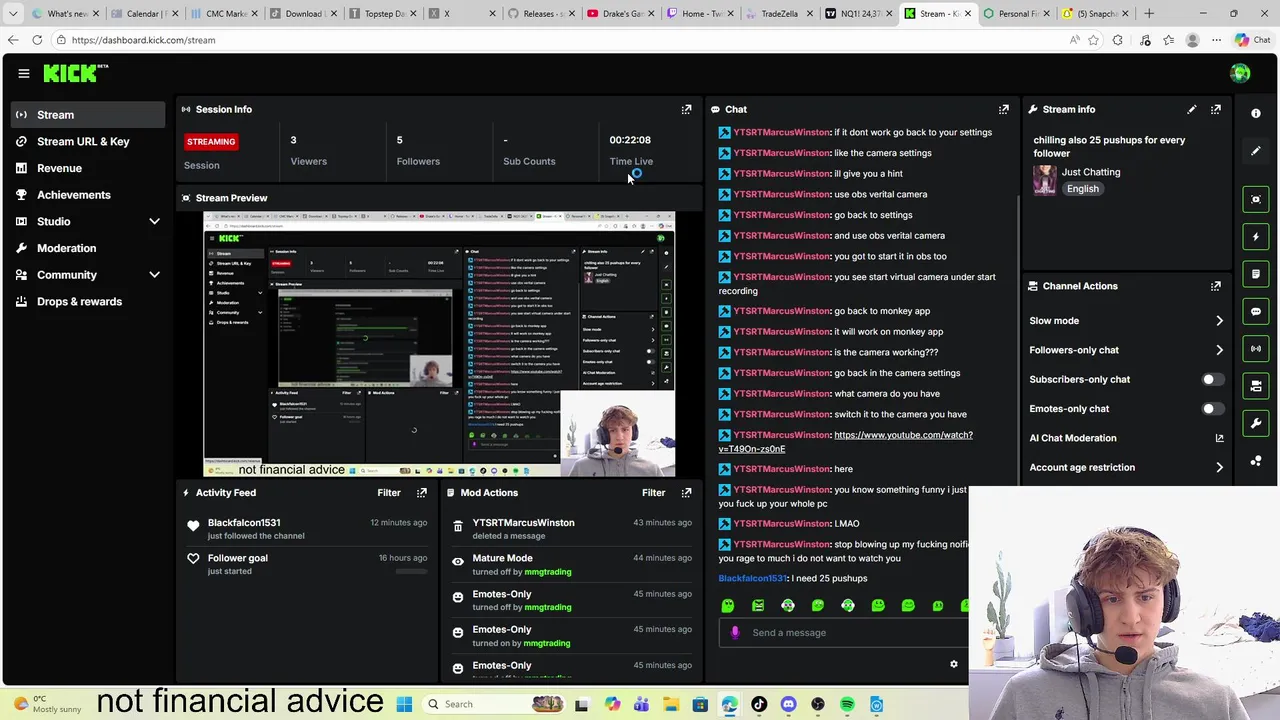The height and width of the screenshot is (720, 1280).
Task: Open the YouTube link in chat
Action: 845,442
